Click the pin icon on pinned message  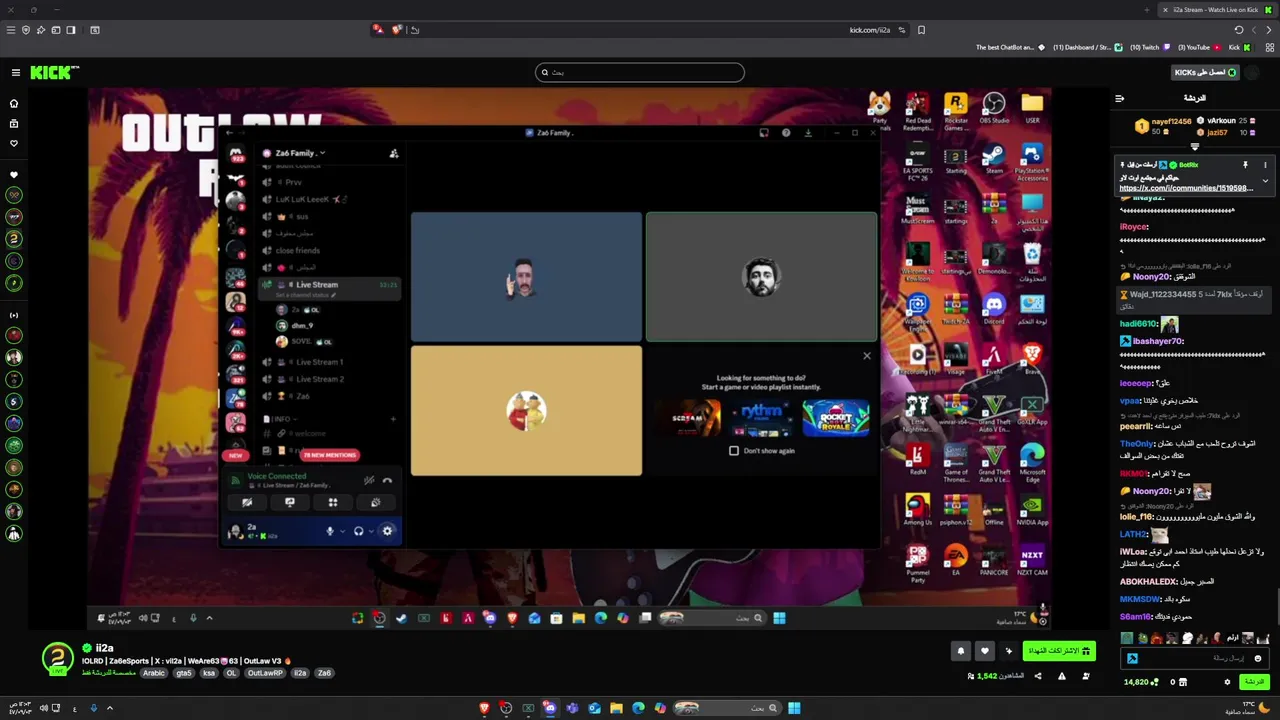[x=1245, y=165]
